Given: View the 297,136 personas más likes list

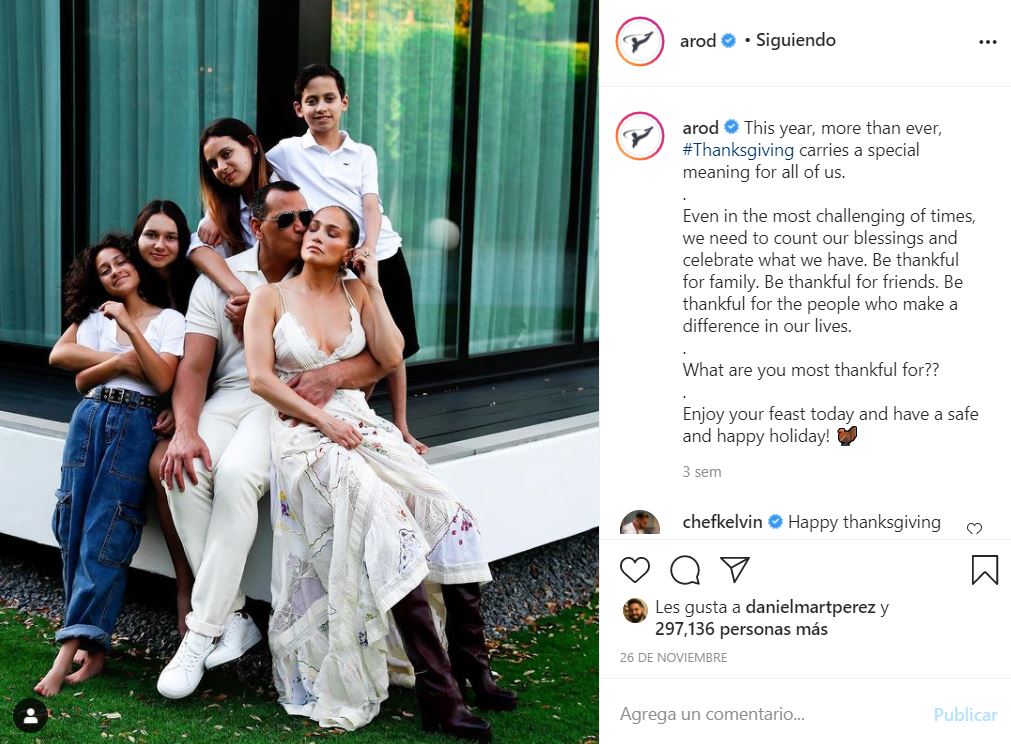Looking at the screenshot, I should (x=741, y=629).
